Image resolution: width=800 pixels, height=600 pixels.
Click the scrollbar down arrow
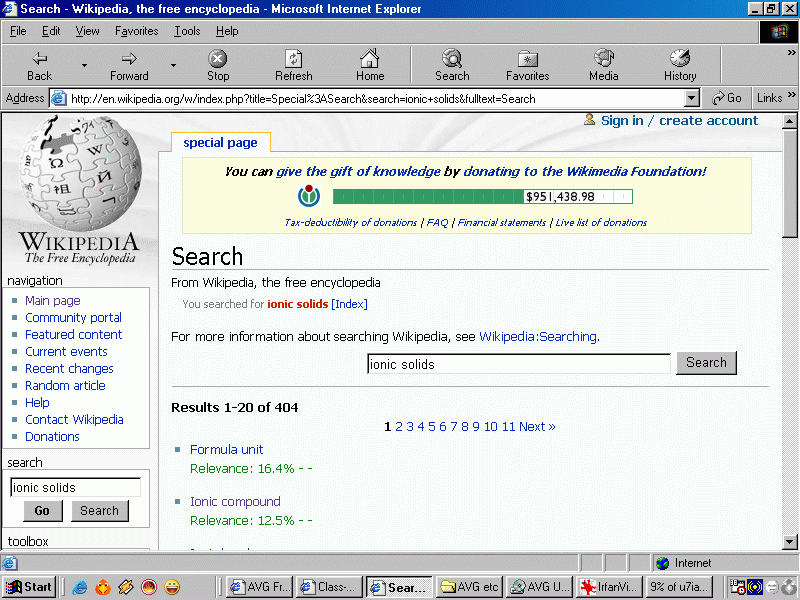coord(789,542)
